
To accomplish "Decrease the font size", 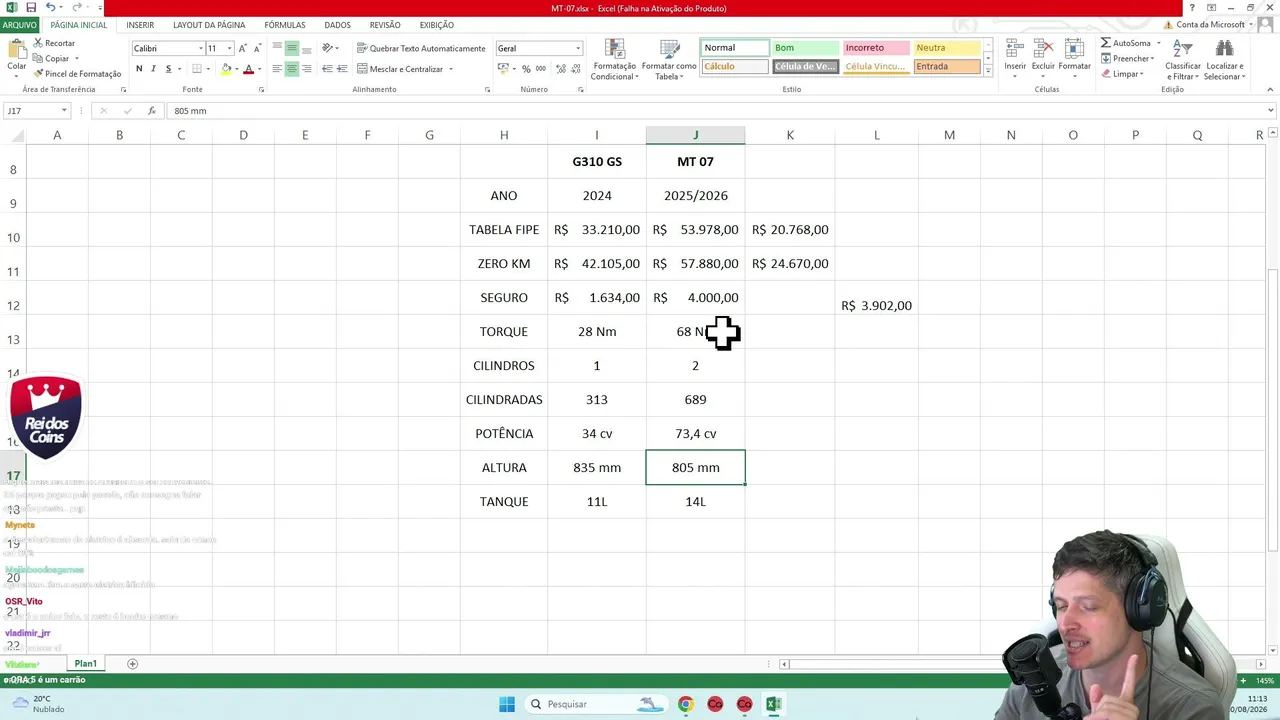I will tap(257, 48).
